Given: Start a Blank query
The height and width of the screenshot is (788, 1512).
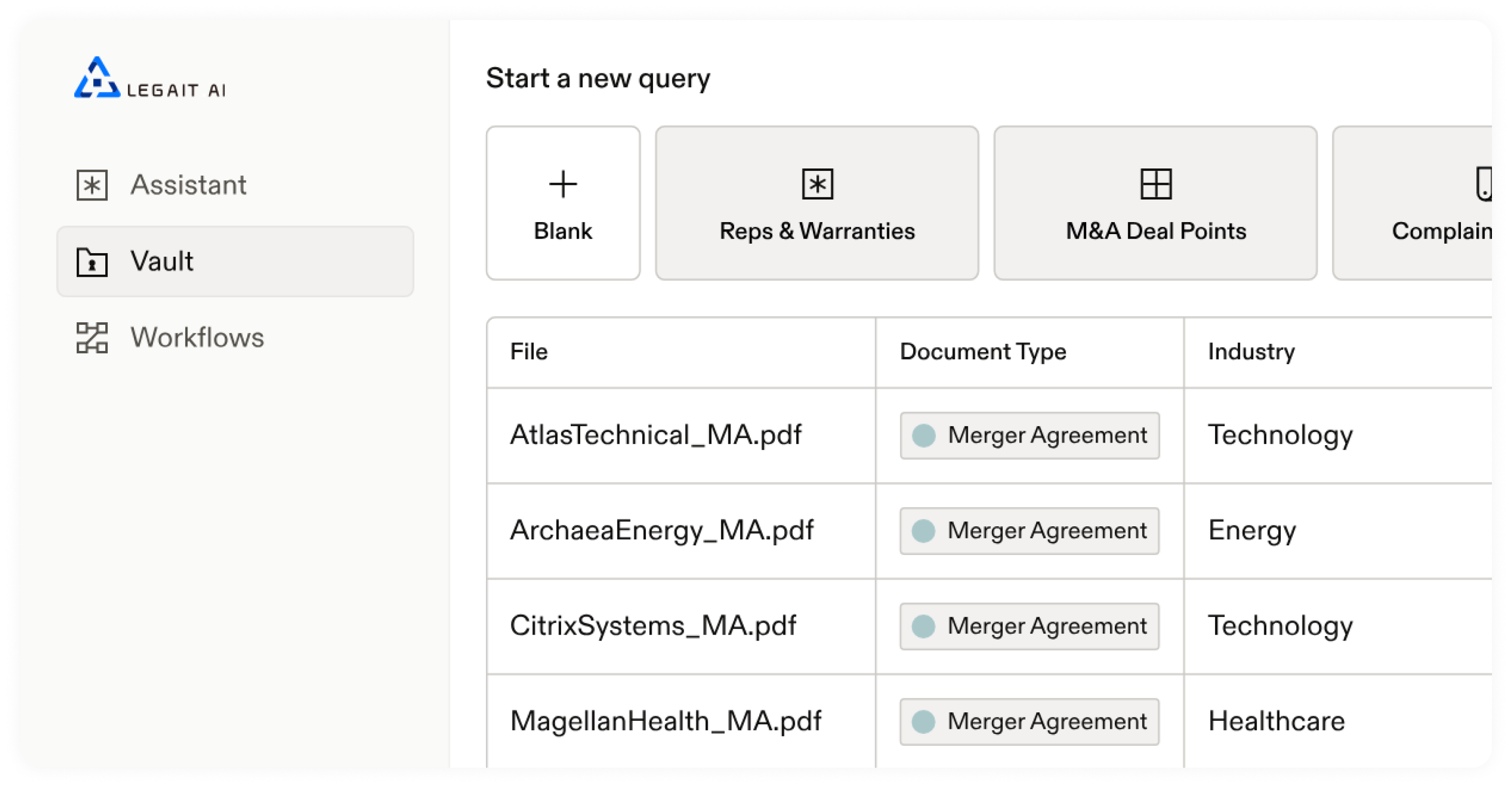Looking at the screenshot, I should click(x=563, y=203).
